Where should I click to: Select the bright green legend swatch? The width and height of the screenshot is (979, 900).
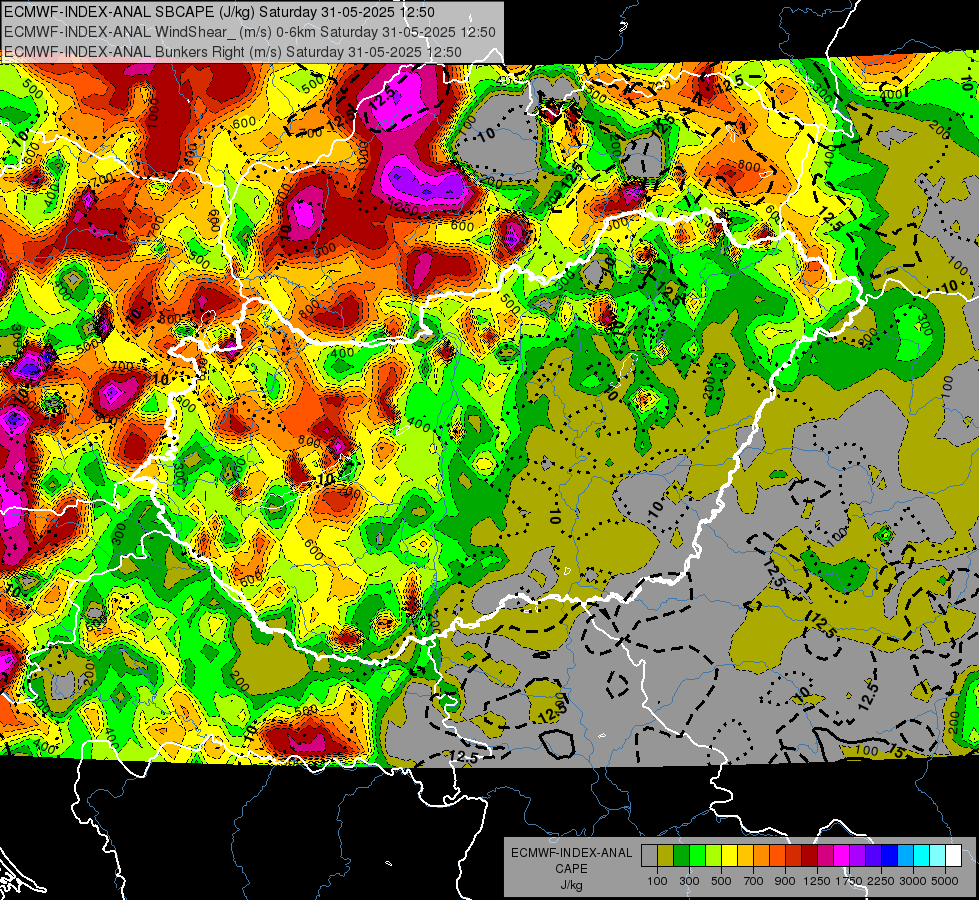697,855
